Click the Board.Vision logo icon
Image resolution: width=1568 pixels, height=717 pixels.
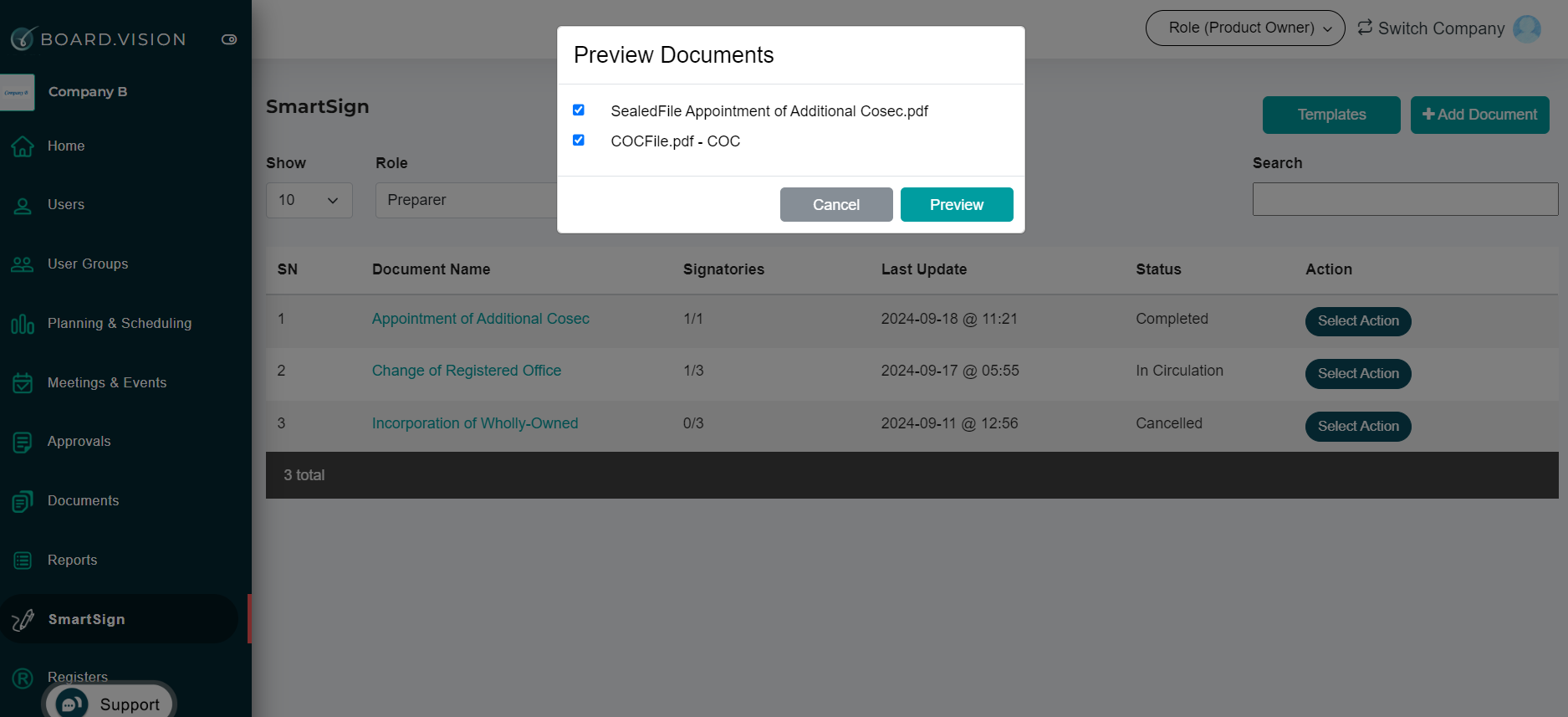coord(23,38)
